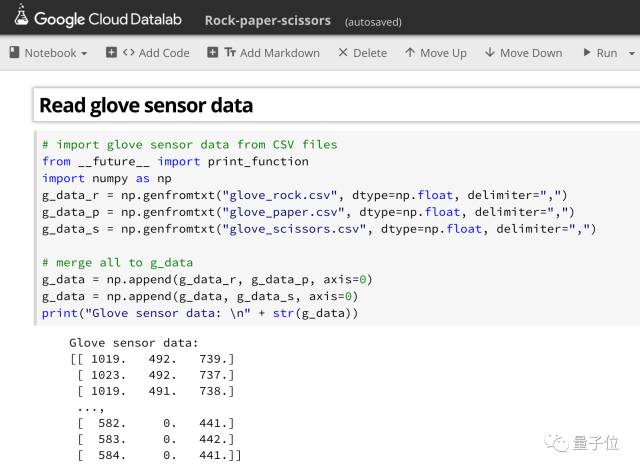
Task: Click the Move Down arrow icon
Action: pos(490,52)
